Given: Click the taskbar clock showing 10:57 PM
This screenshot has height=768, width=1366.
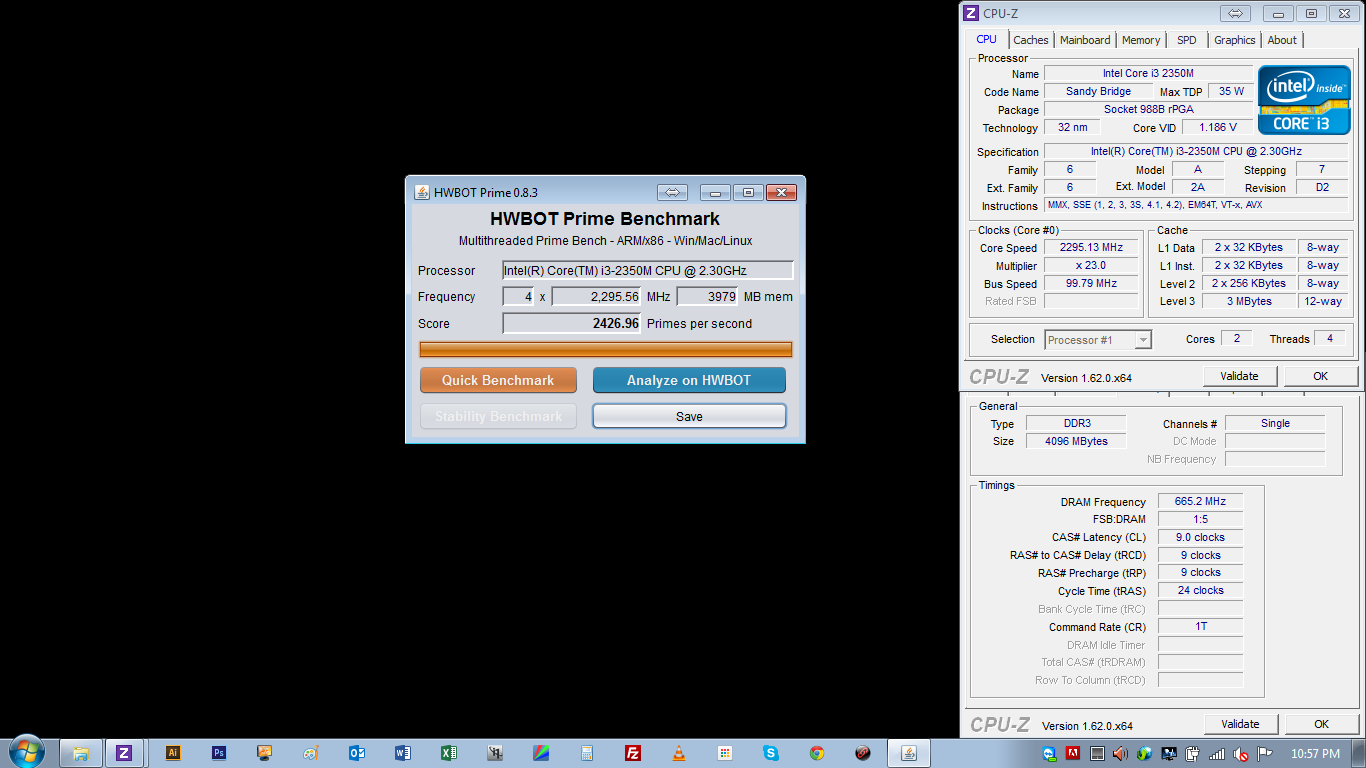Looking at the screenshot, I should [1314, 754].
